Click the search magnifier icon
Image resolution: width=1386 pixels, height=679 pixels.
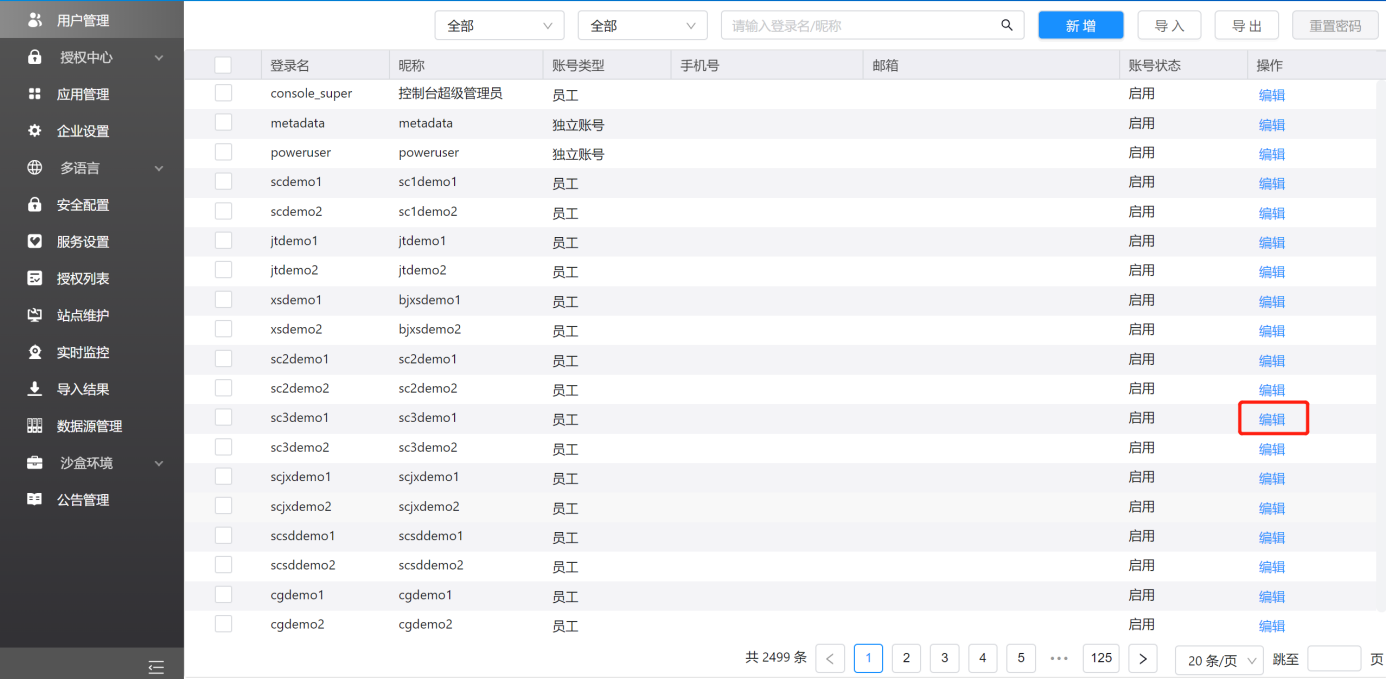(1007, 25)
